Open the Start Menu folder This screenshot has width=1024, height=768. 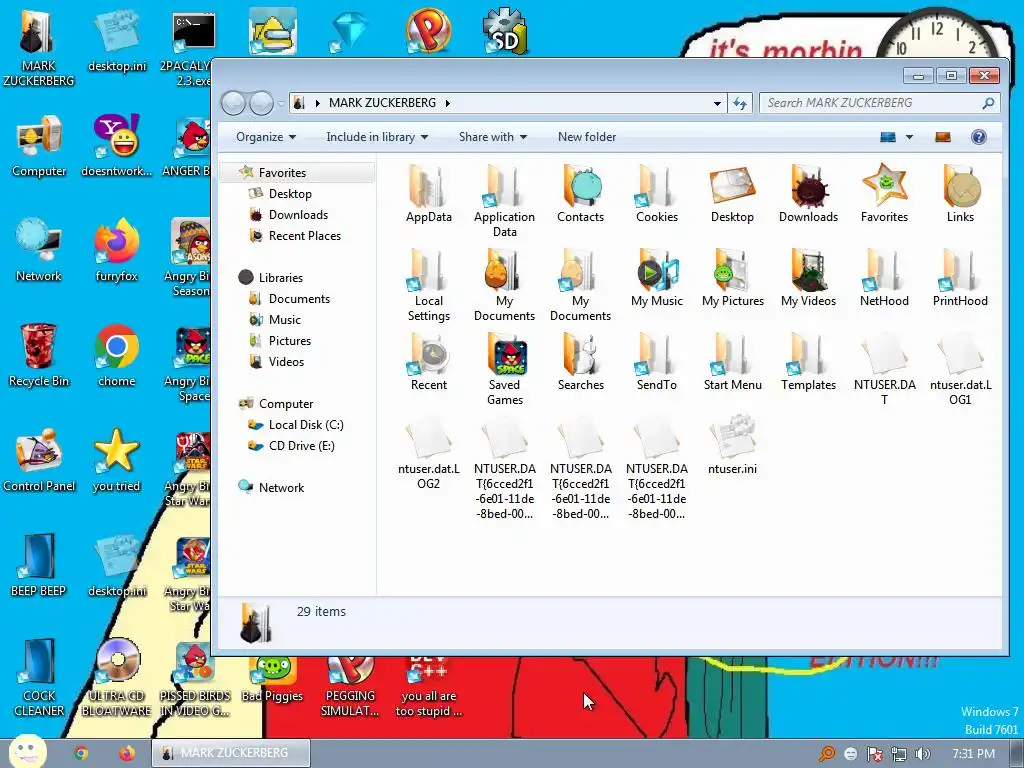(x=733, y=362)
